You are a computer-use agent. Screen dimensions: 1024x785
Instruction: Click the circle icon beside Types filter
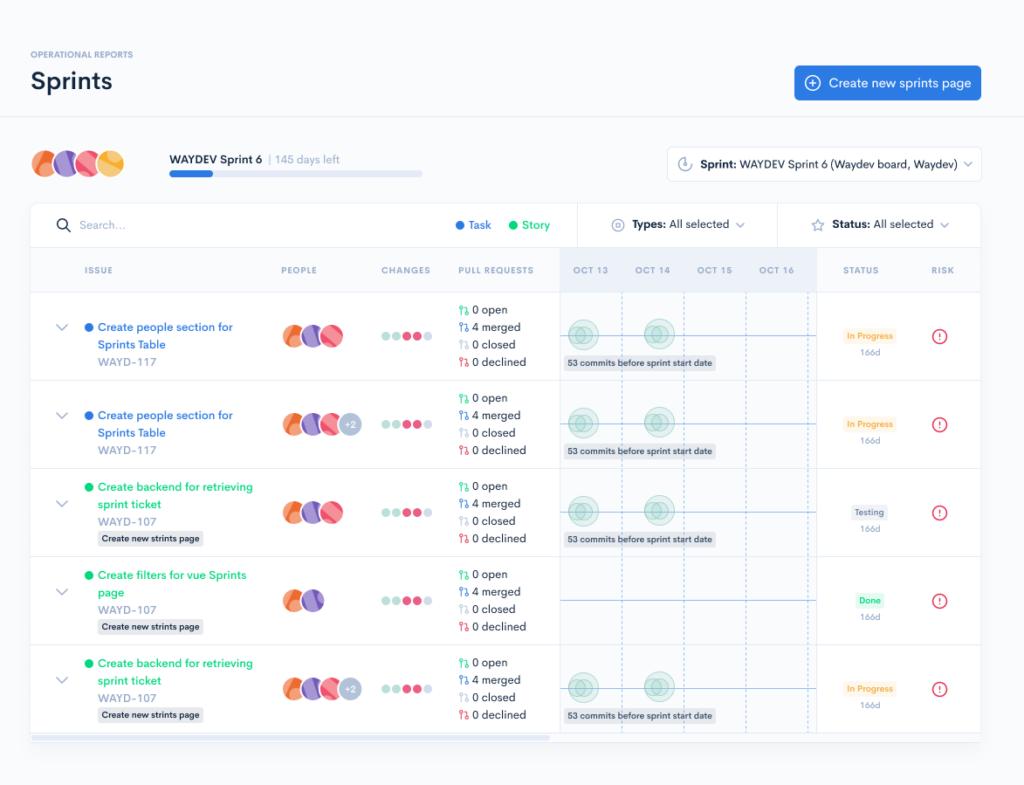618,224
